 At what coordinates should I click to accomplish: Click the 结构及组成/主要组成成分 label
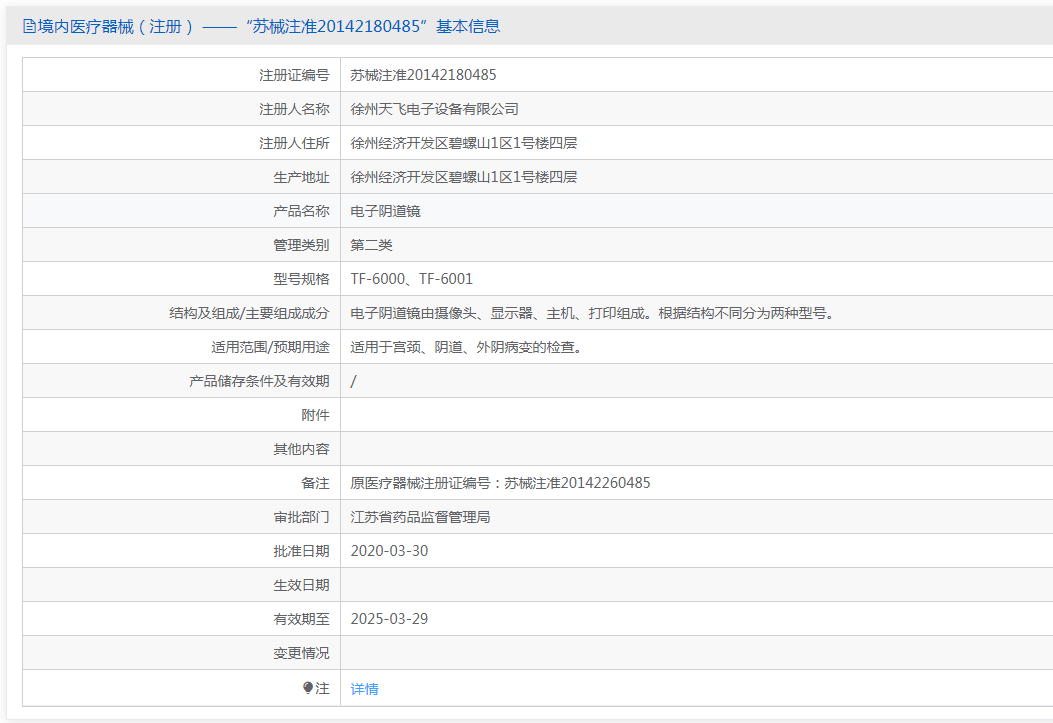[249, 313]
